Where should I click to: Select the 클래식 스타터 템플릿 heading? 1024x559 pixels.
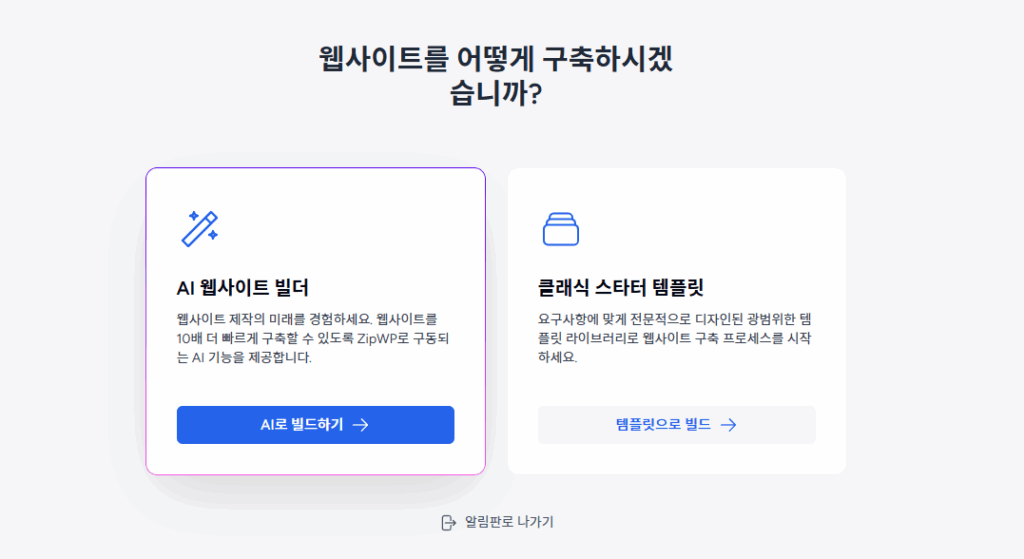(x=620, y=287)
